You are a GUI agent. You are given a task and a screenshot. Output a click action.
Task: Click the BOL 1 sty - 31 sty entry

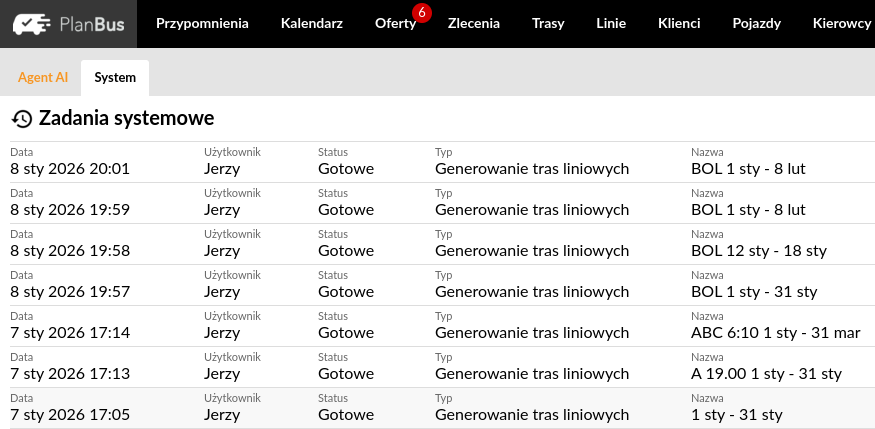(754, 292)
